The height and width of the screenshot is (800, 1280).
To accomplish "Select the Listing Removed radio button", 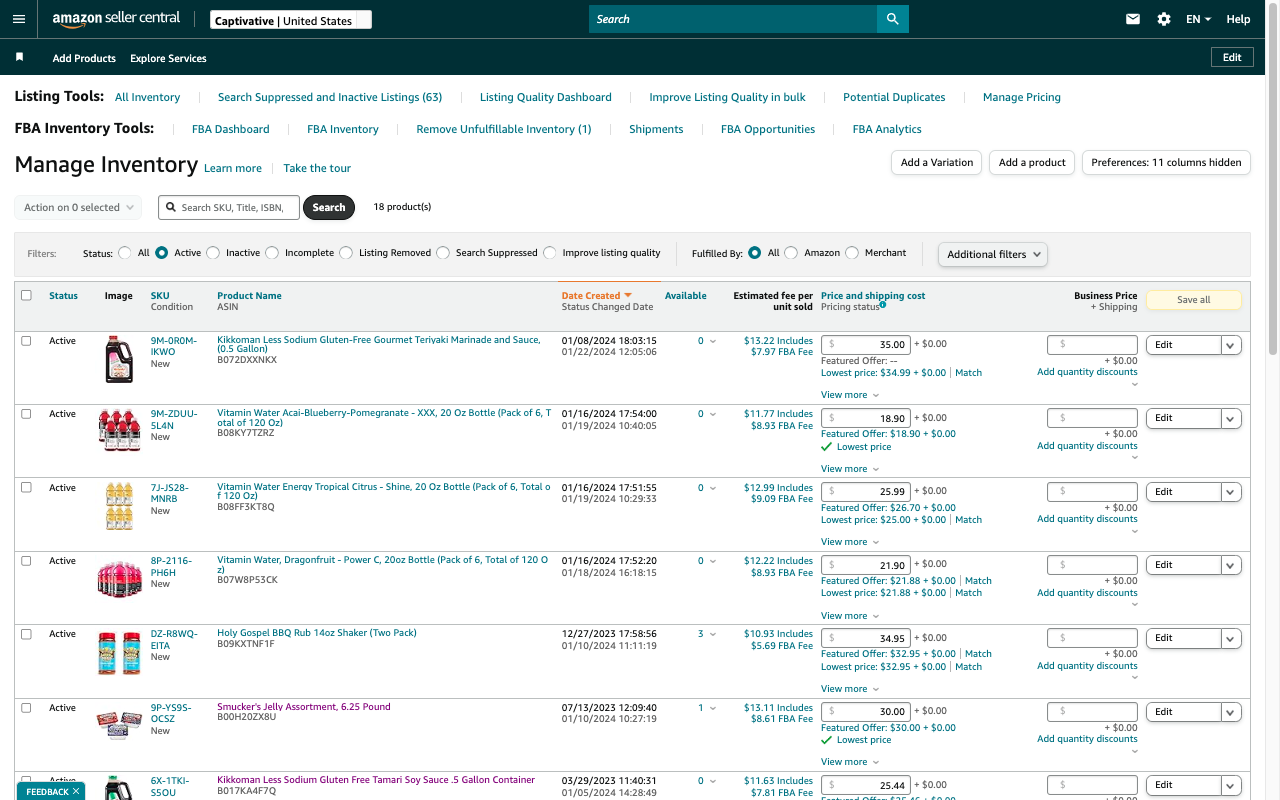I will 346,253.
